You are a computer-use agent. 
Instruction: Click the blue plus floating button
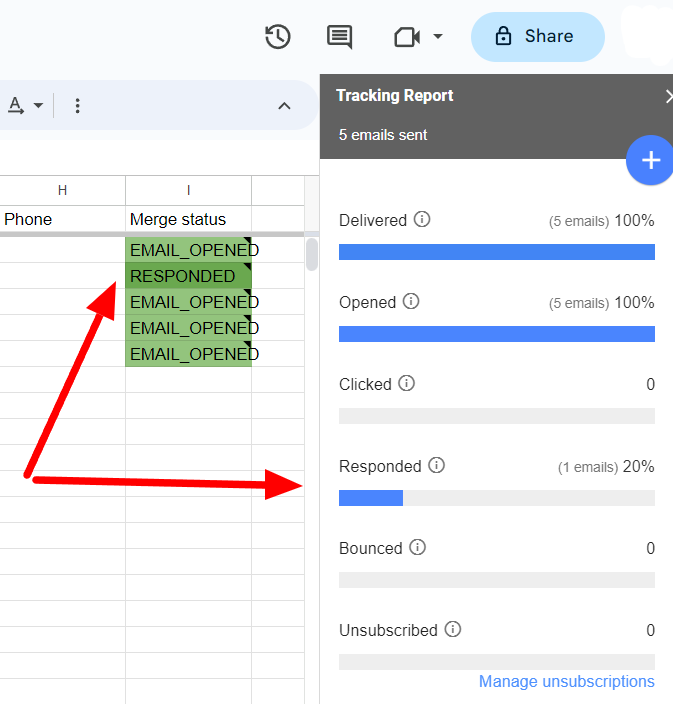coord(650,160)
